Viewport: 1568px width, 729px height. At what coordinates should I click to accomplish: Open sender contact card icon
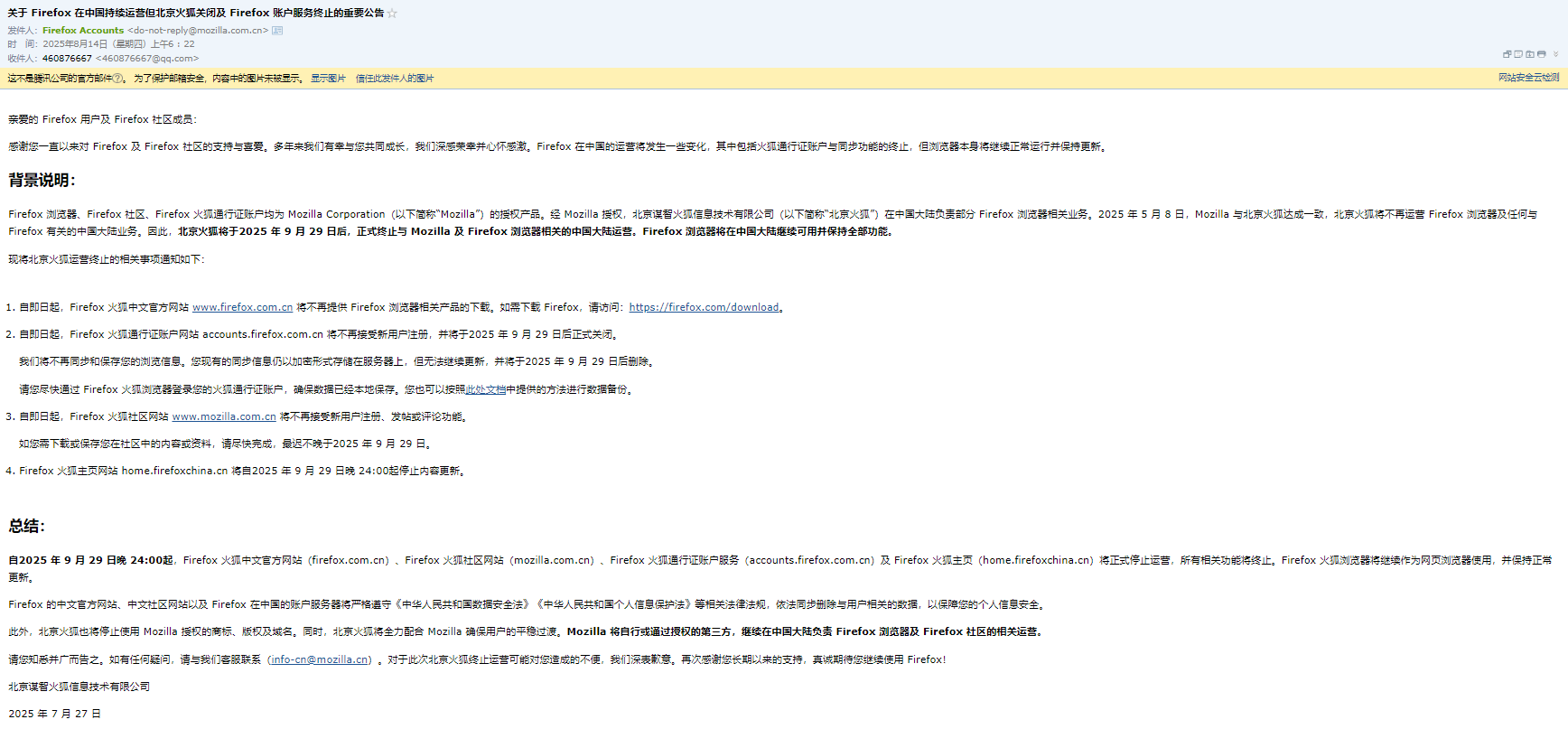tap(277, 31)
